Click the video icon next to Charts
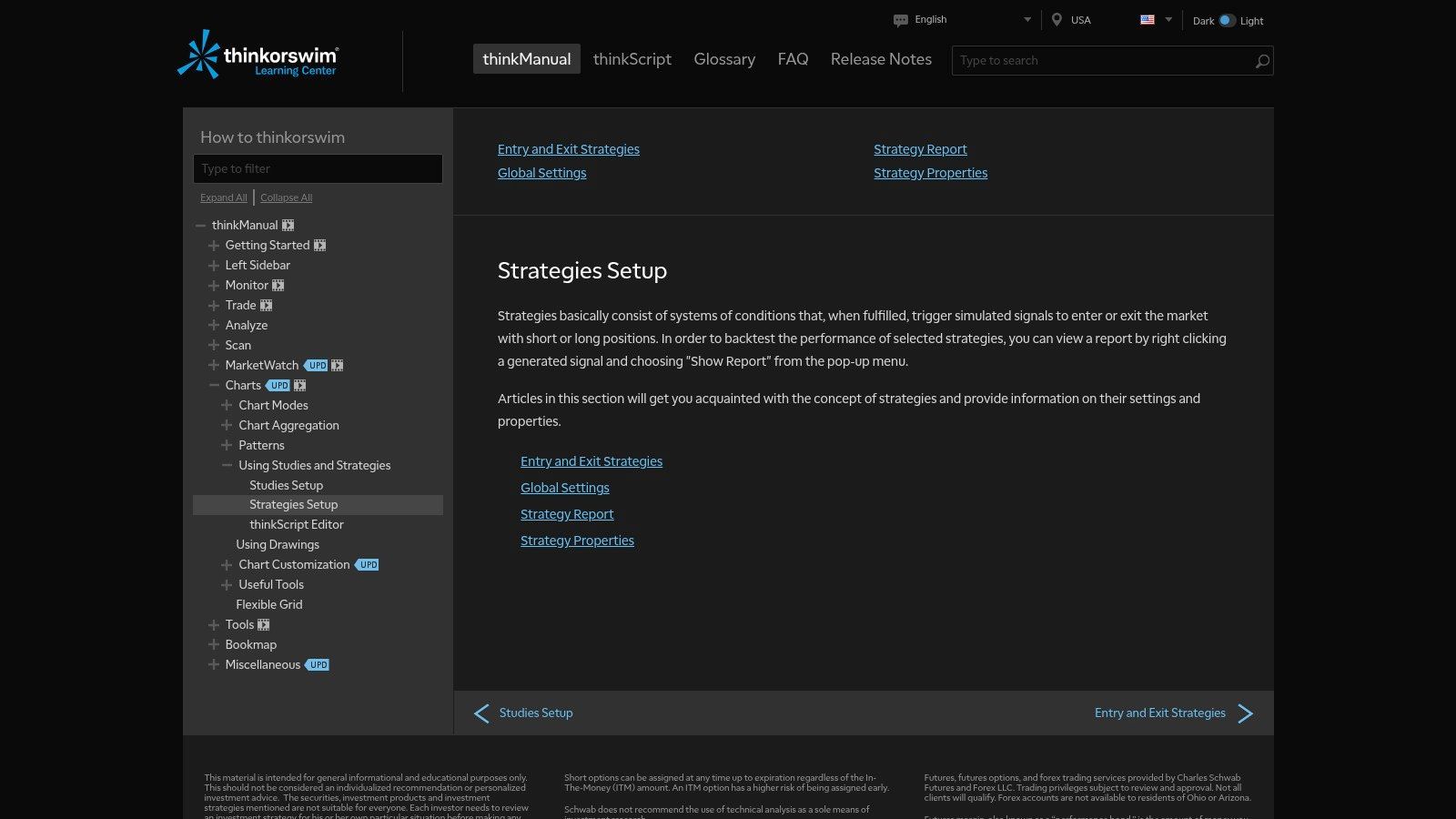The image size is (1456, 819). tap(299, 385)
